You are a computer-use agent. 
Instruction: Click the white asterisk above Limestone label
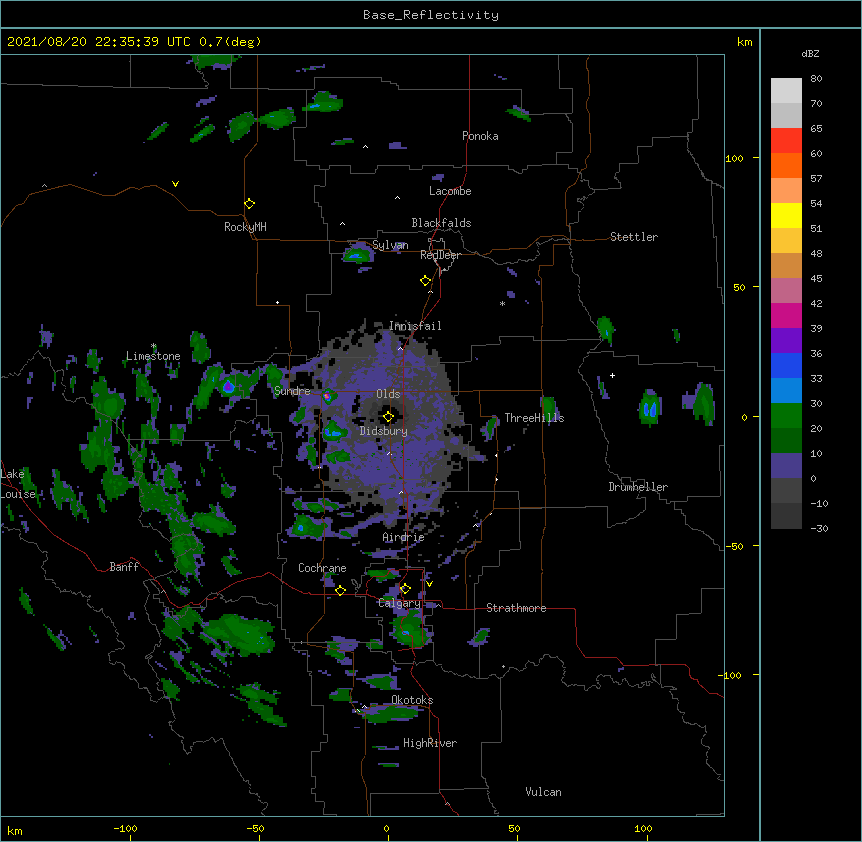(154, 346)
